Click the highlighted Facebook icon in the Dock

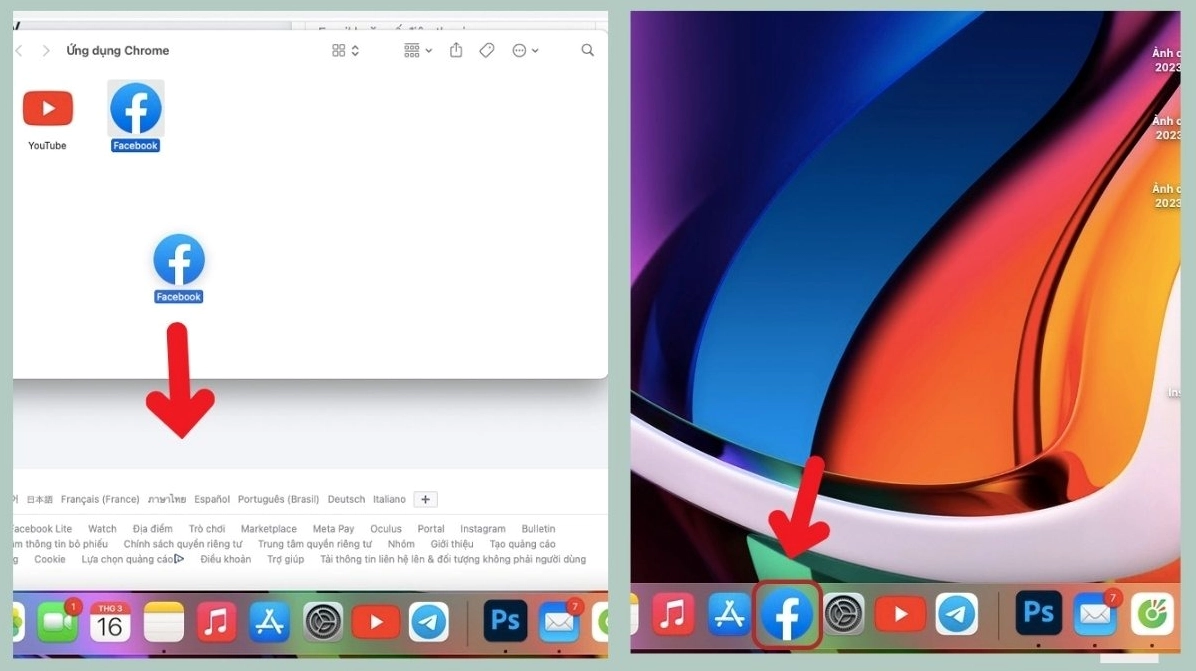click(x=787, y=615)
